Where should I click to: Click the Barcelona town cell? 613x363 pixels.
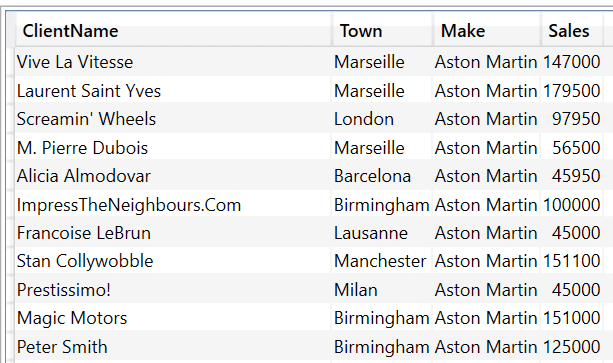click(x=382, y=176)
